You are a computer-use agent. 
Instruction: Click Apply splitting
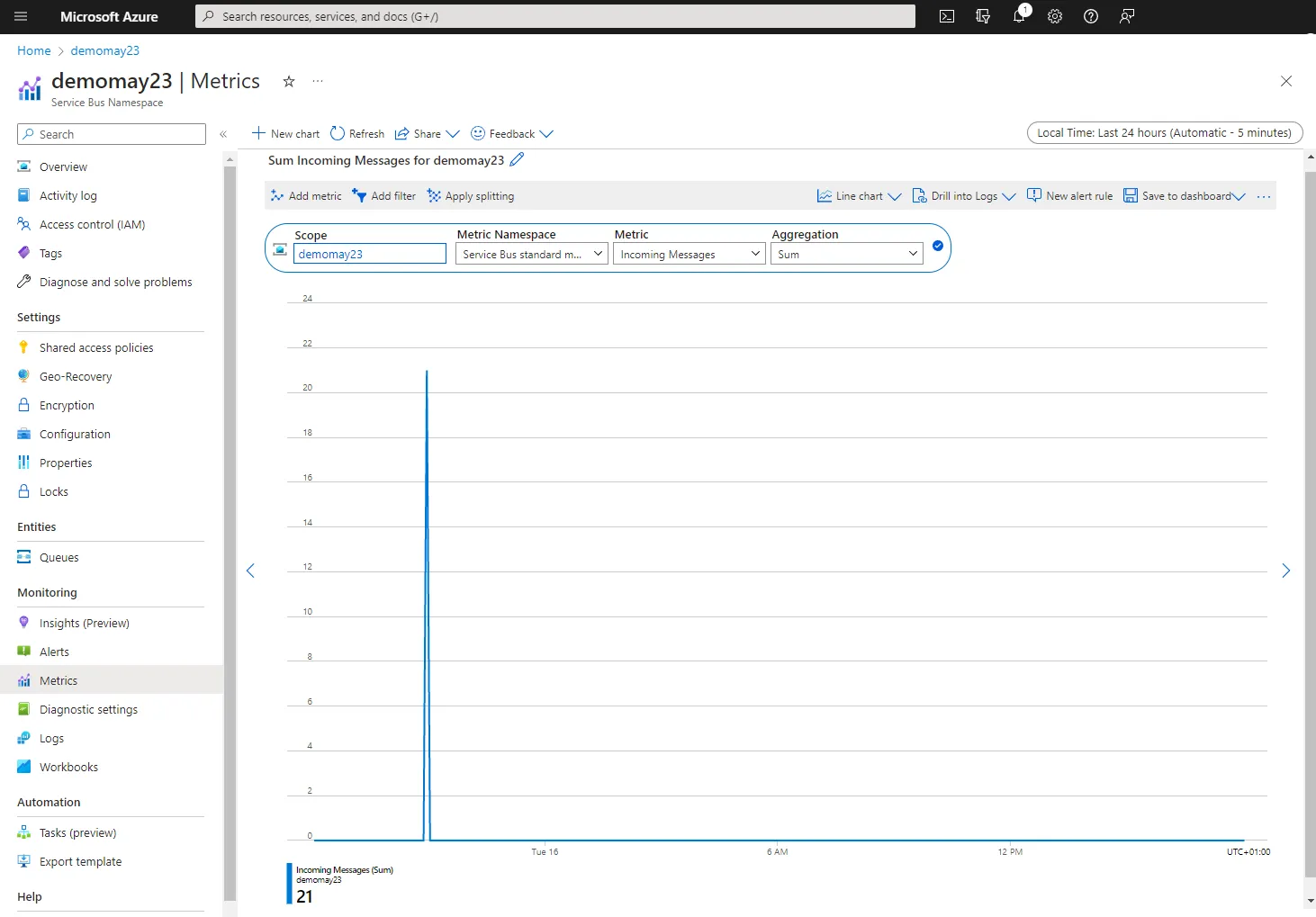point(471,196)
